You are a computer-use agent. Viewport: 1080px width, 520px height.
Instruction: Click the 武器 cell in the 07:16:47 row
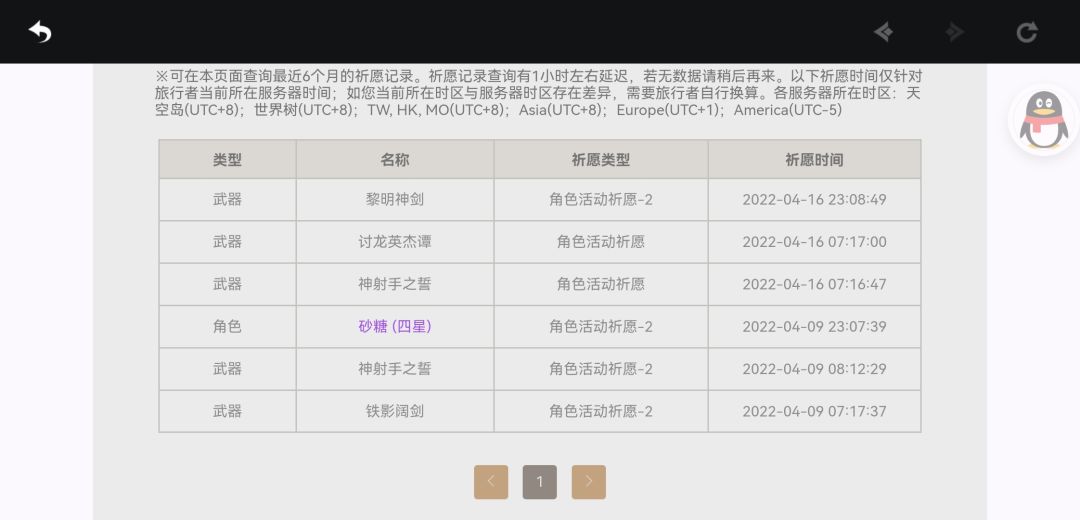pyautogui.click(x=227, y=284)
